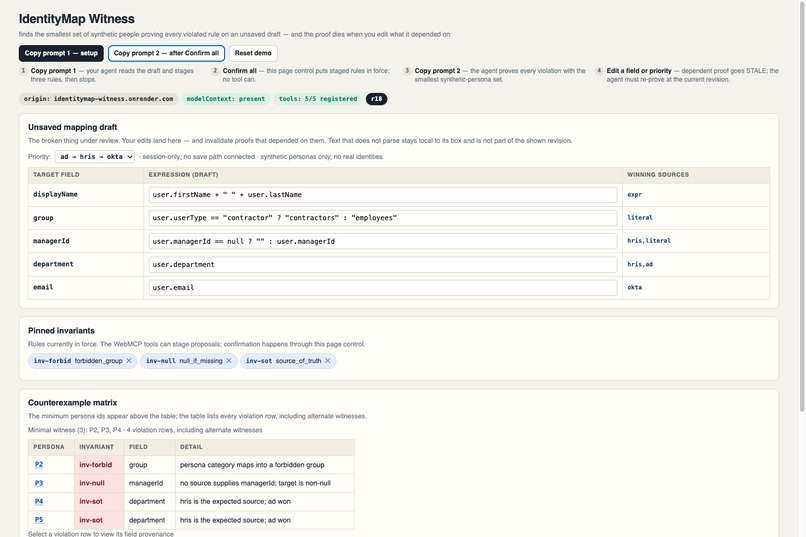Viewport: 806px width, 537px height.
Task: Click the origin identitymap-witness.onrender.com badge
Action: 98,99
